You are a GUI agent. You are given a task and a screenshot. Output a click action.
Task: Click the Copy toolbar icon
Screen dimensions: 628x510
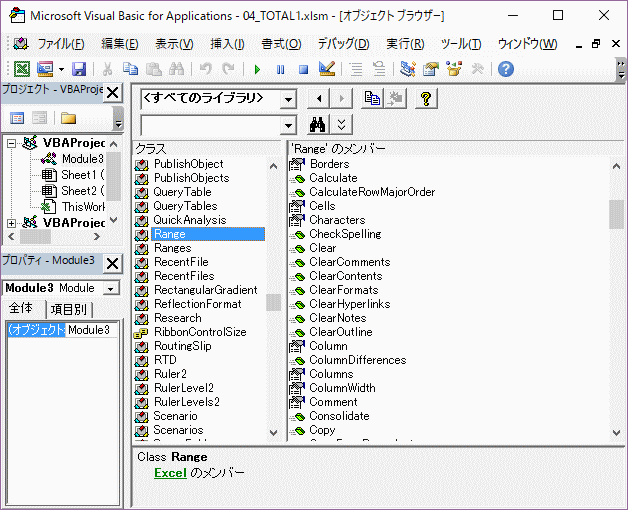[x=130, y=69]
